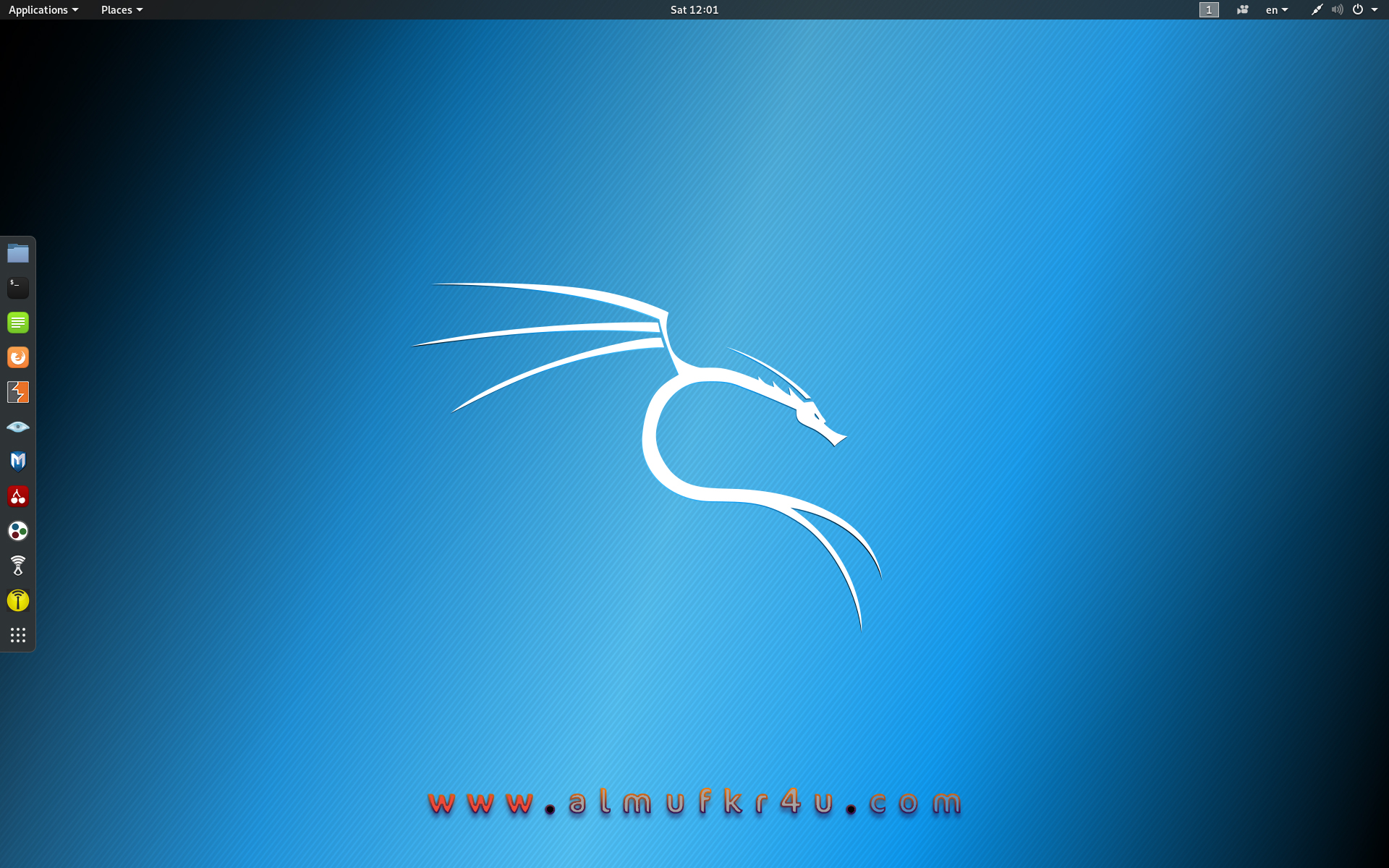
Task: Launch CherryTree red cherries icon
Action: [x=18, y=496]
